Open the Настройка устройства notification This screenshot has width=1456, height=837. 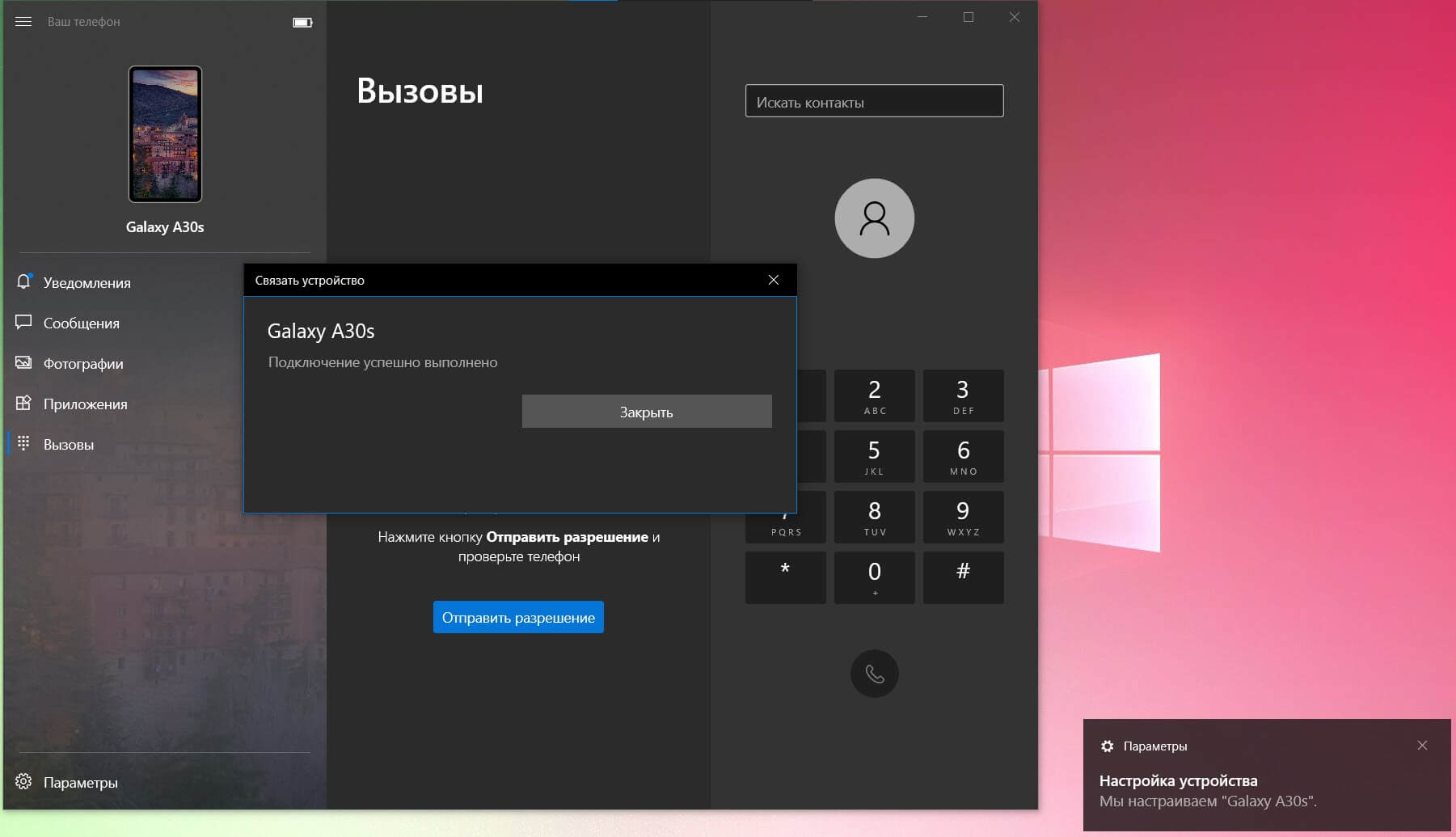(1267, 775)
